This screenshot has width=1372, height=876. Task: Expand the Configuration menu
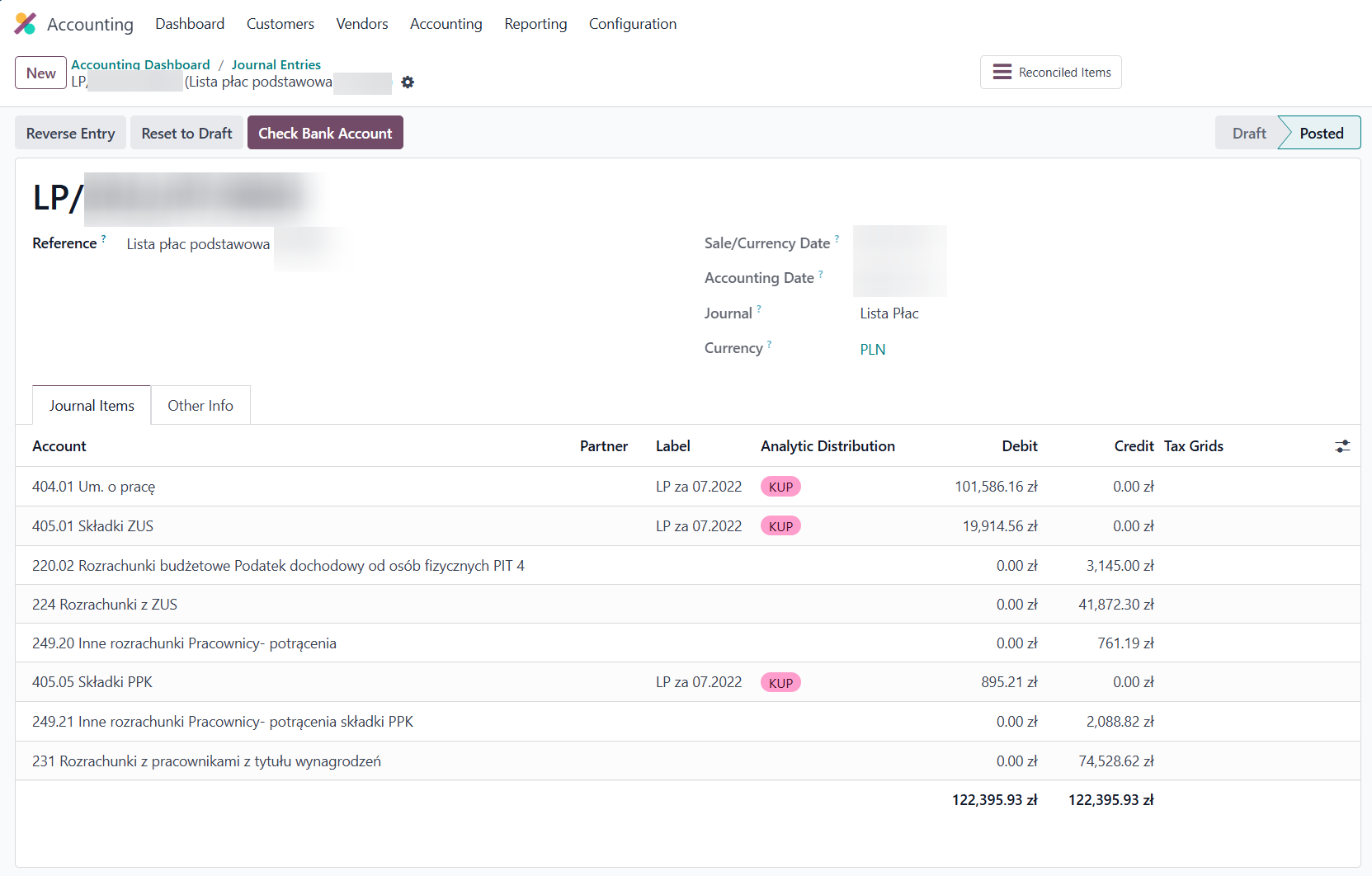(x=632, y=24)
